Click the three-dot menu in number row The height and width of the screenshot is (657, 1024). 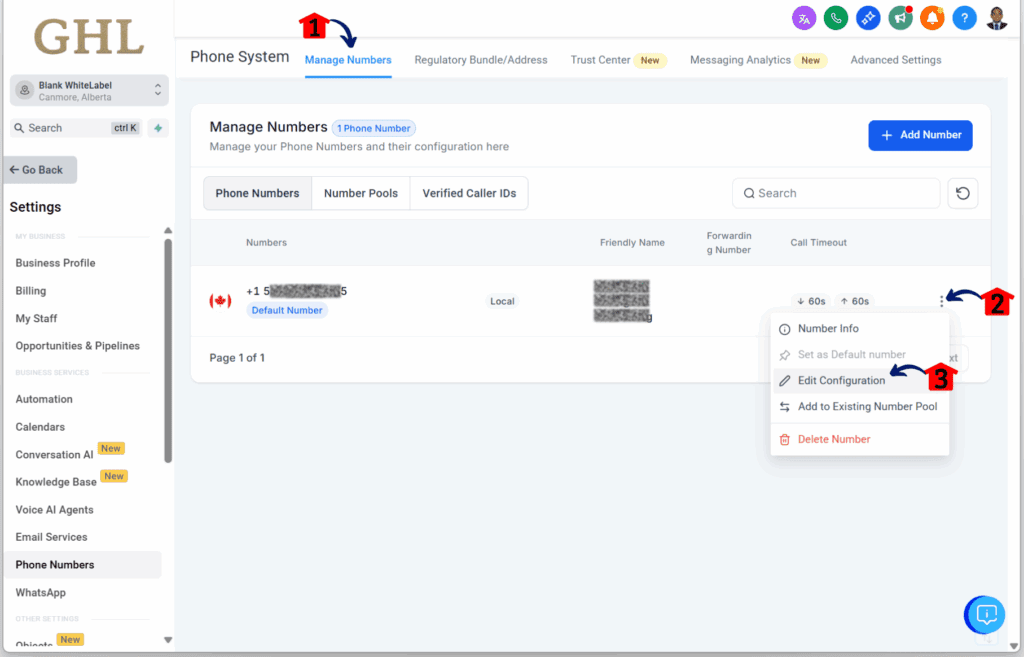(x=941, y=301)
